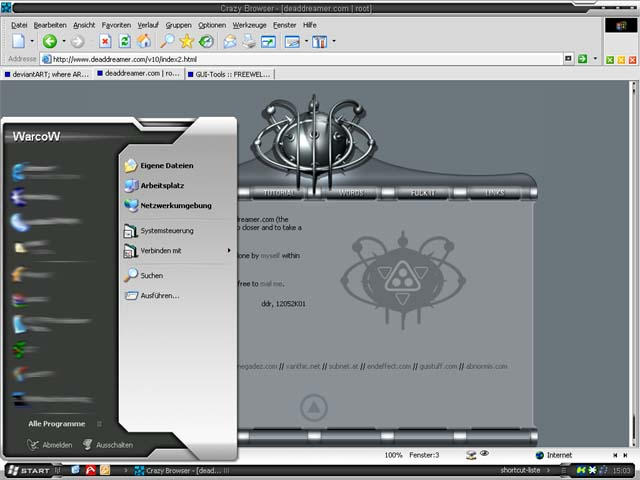Click the circular up-arrow button on page
Screen dimensions: 640x480
(x=313, y=407)
